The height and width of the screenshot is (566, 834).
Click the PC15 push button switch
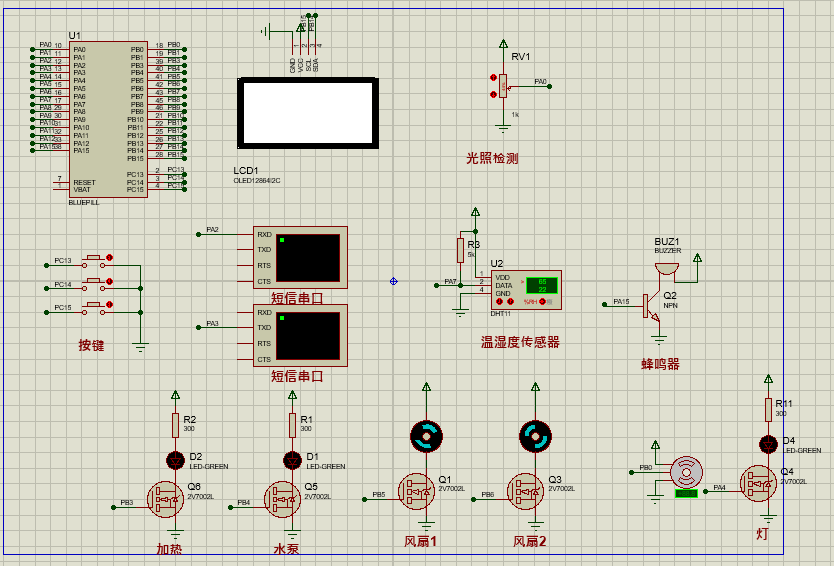pyautogui.click(x=94, y=309)
